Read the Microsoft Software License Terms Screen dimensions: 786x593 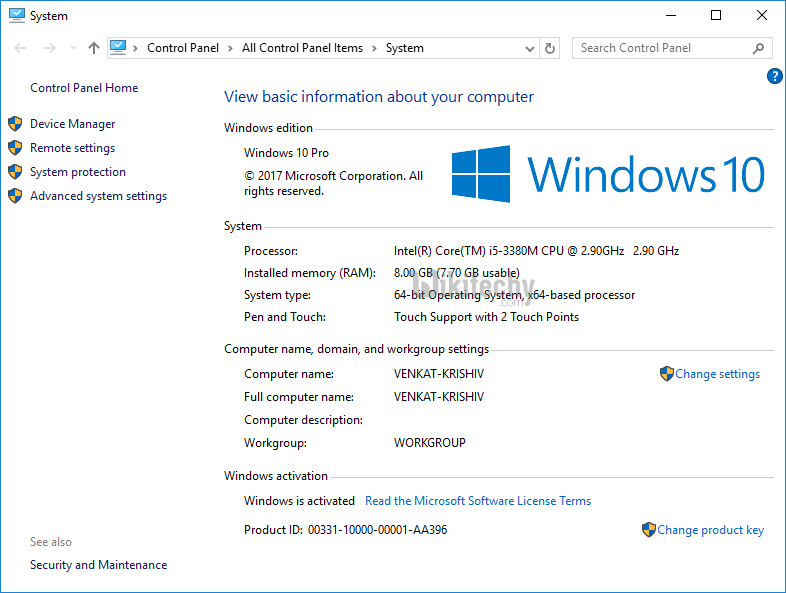click(x=477, y=501)
